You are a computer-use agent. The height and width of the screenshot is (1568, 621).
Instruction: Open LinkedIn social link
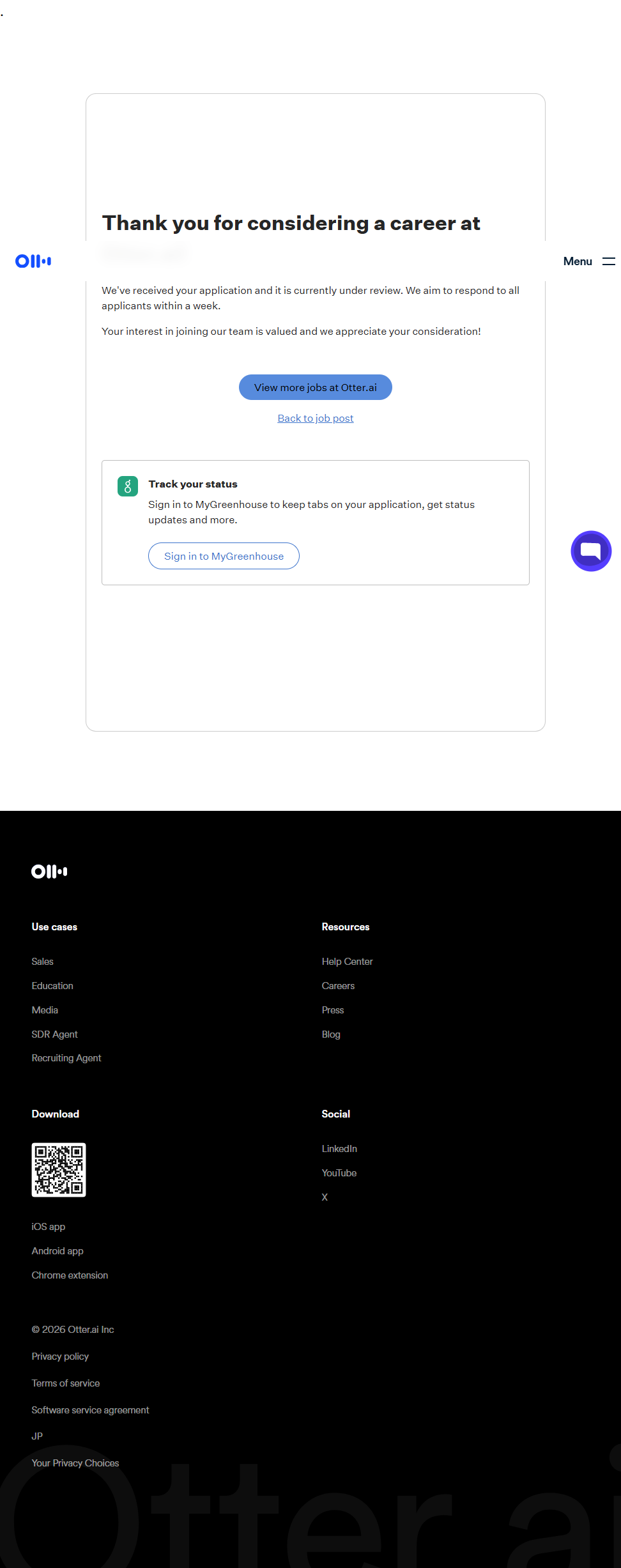[339, 1149]
